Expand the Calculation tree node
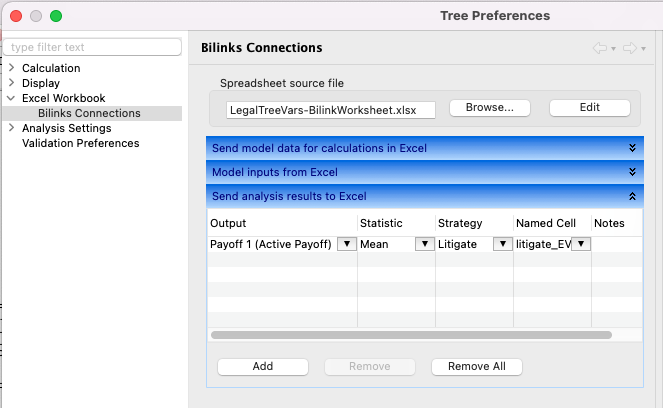The height and width of the screenshot is (408, 663). tap(11, 68)
